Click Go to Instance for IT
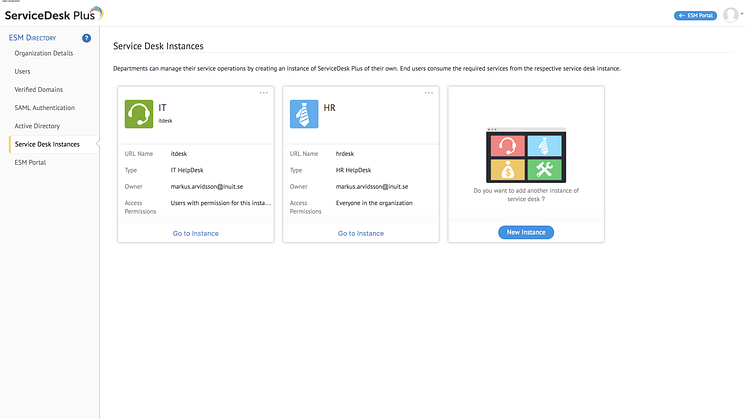Screen dimensions: 746x419 [195, 233]
